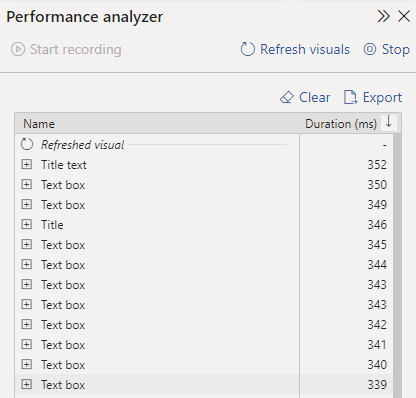Click the Refreshed visual entry

pos(82,145)
